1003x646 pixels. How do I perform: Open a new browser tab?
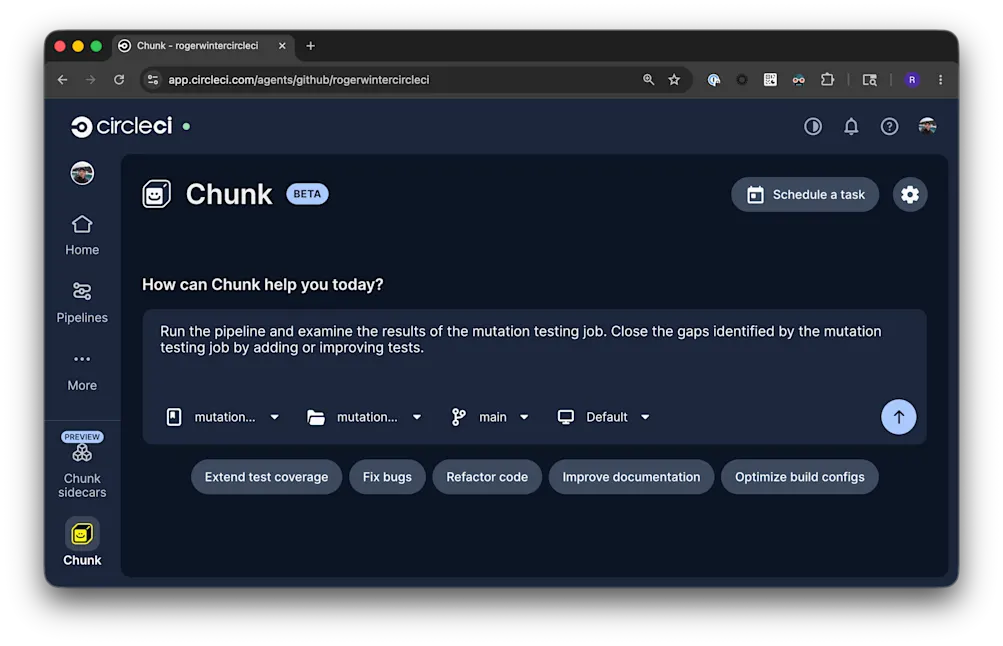tap(310, 46)
